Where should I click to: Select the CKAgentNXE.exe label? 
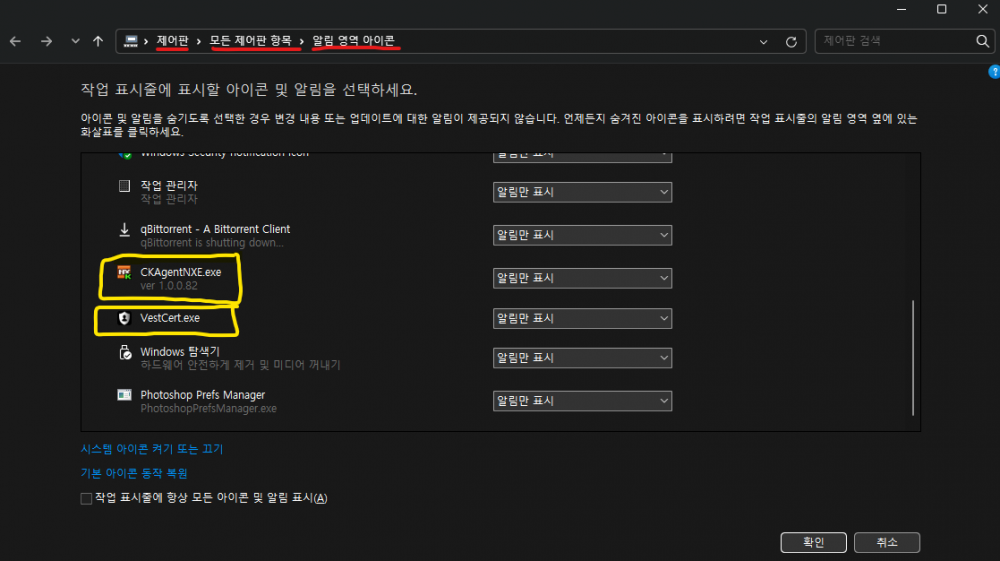[180, 272]
